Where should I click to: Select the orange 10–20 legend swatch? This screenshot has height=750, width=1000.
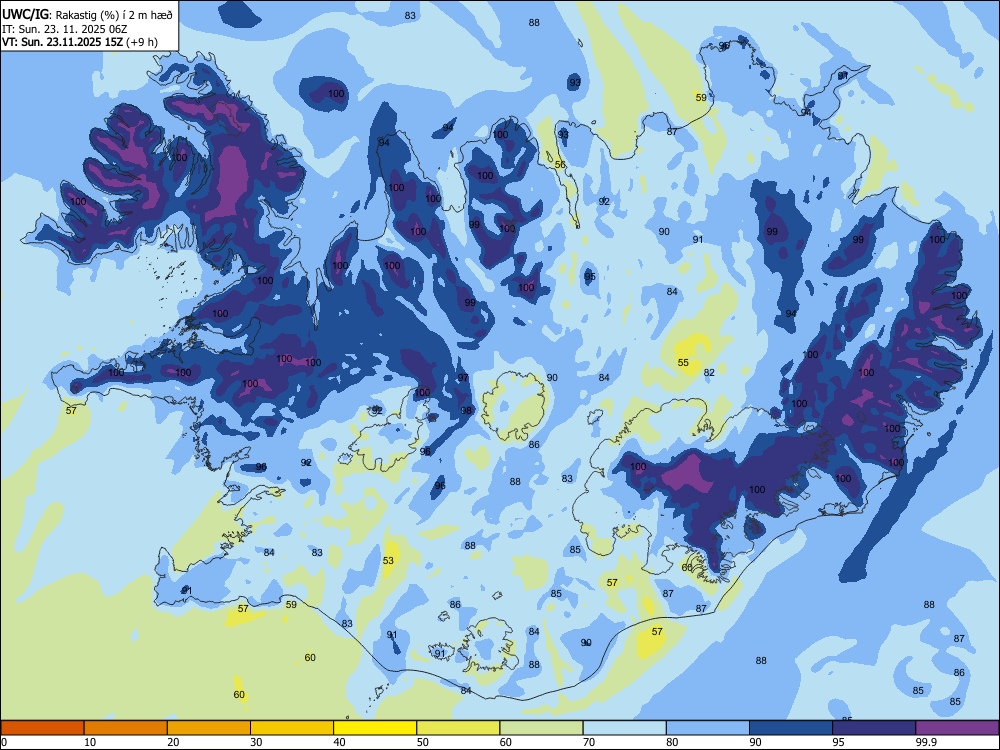point(126,728)
